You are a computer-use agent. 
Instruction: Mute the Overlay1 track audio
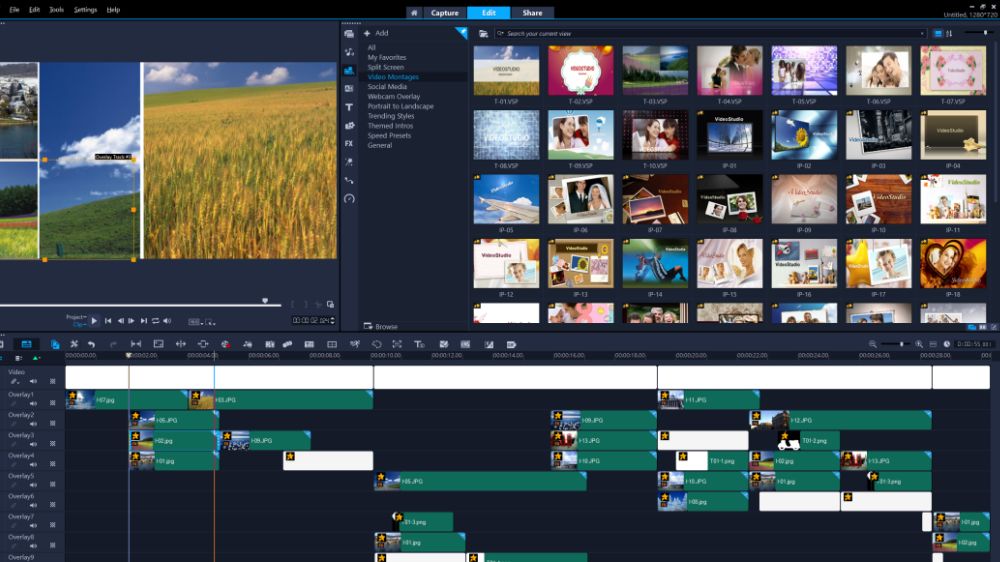coord(33,404)
